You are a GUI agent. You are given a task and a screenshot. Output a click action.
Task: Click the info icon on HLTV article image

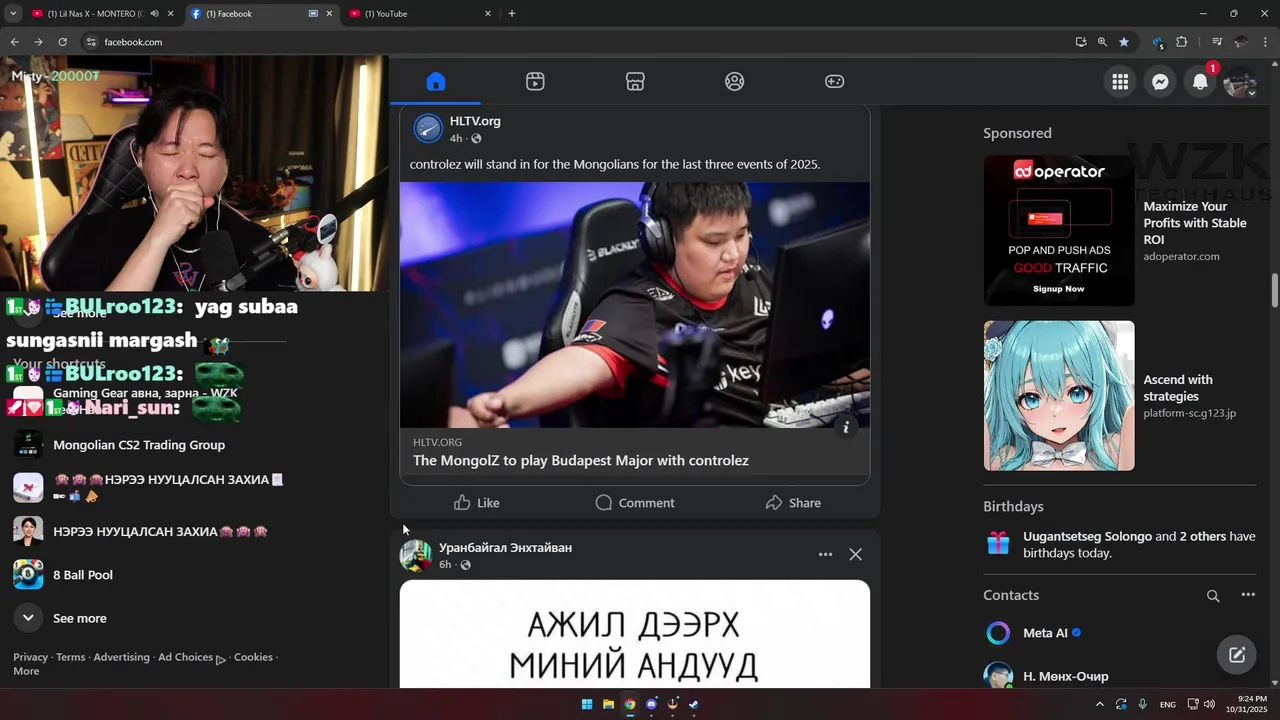(846, 427)
